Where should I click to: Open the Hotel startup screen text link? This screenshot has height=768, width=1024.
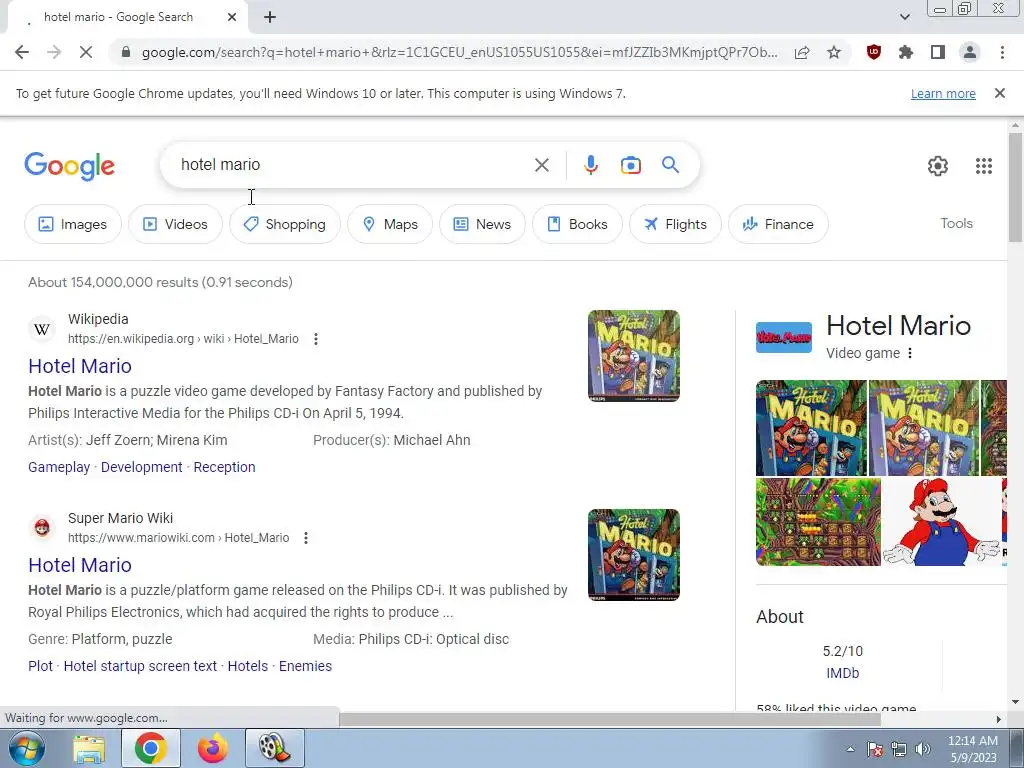[x=140, y=666]
